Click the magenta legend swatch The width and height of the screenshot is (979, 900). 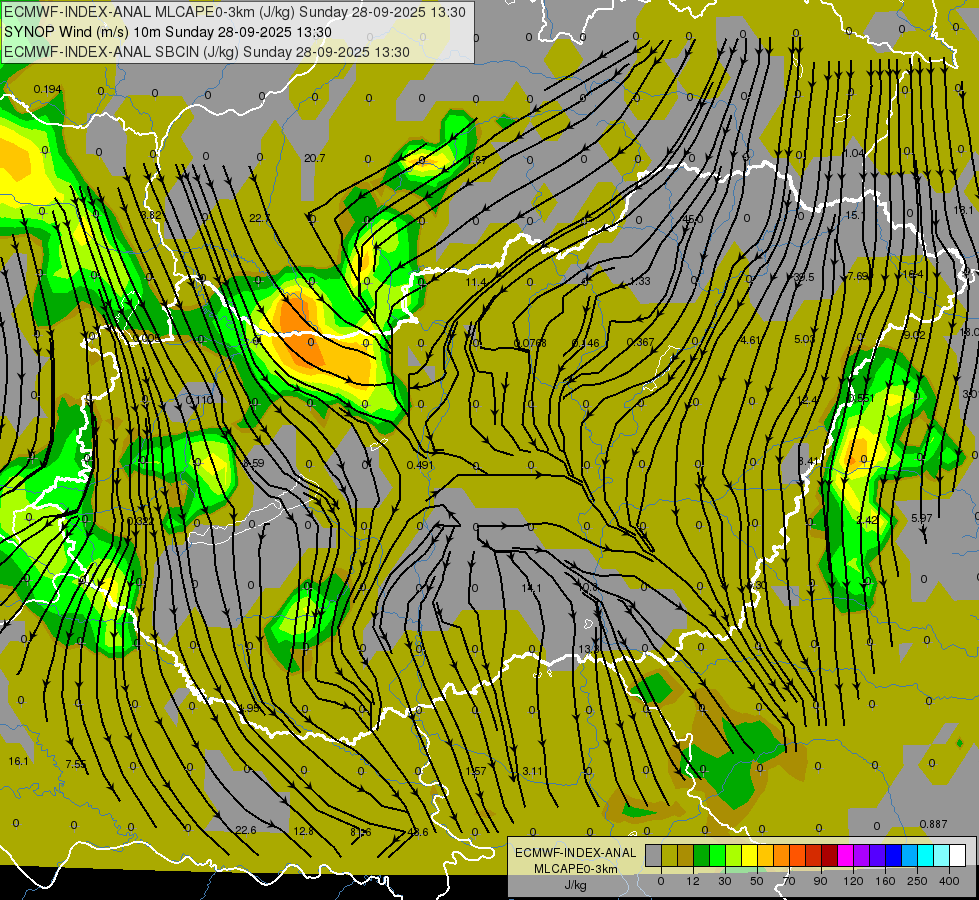845,856
